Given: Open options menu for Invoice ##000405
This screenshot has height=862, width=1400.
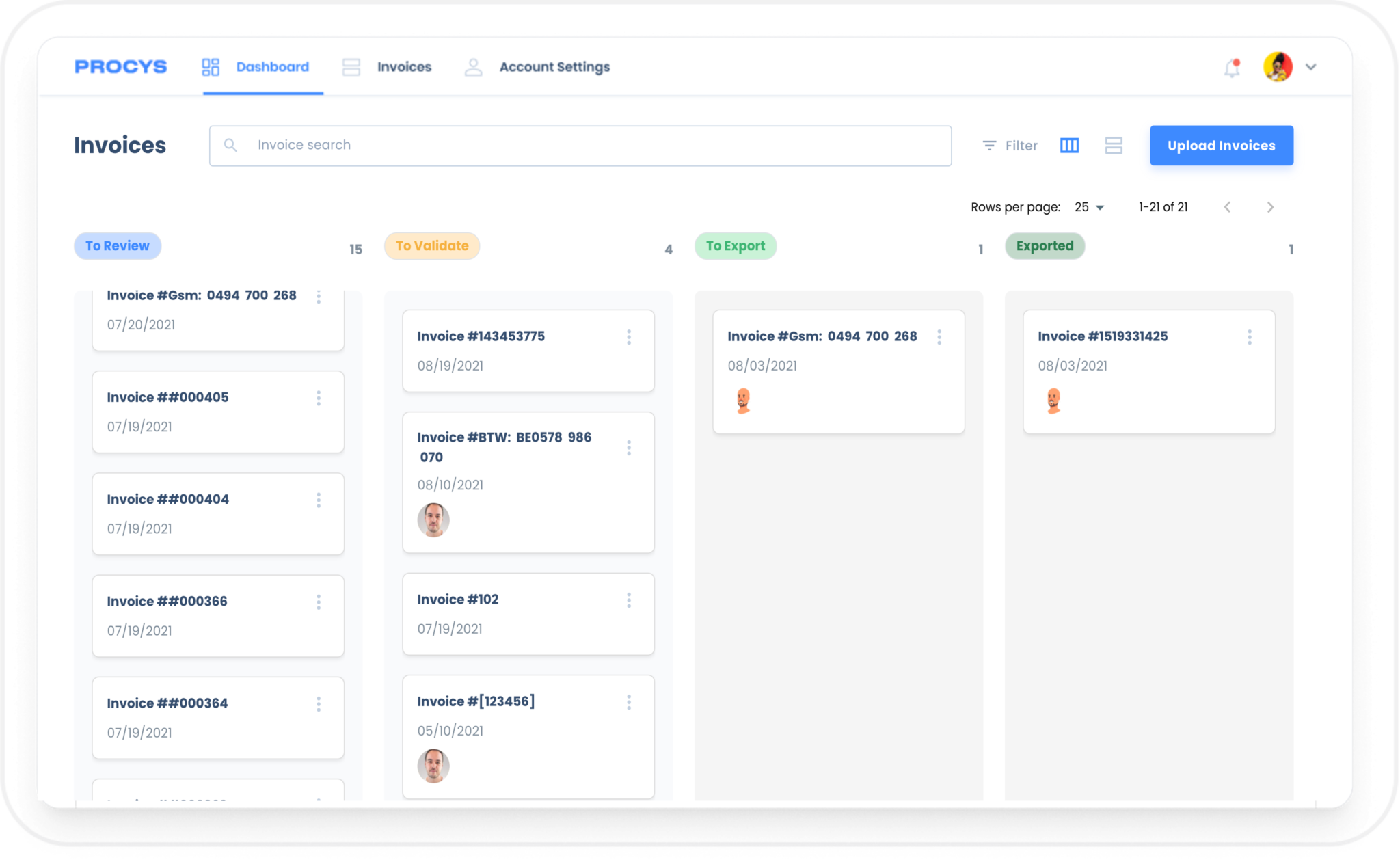Looking at the screenshot, I should tap(319, 399).
